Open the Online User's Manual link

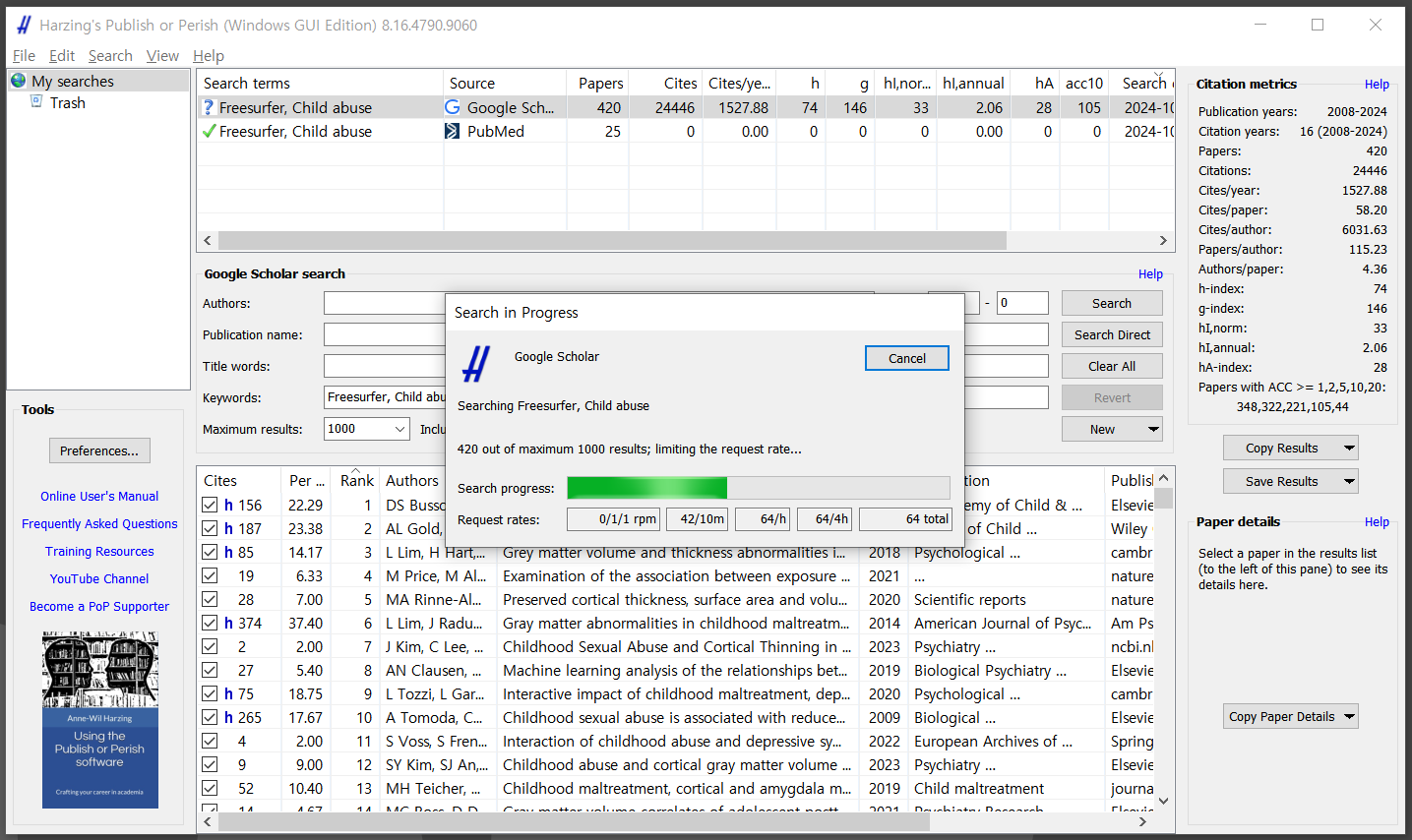[x=99, y=497]
